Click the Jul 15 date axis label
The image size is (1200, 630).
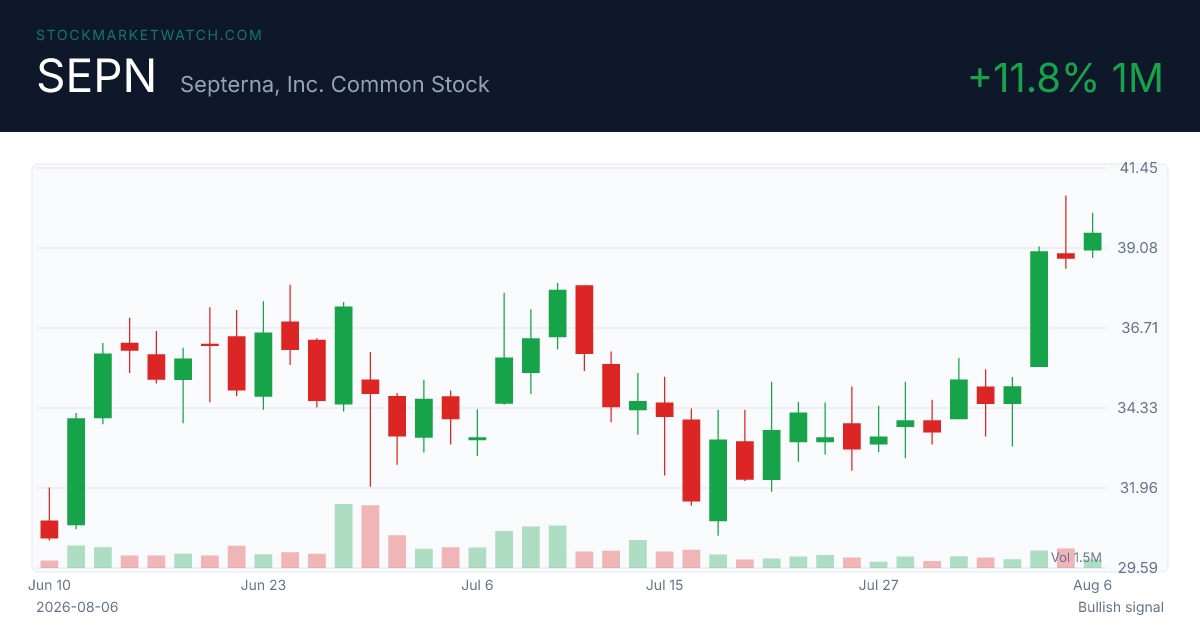(664, 585)
